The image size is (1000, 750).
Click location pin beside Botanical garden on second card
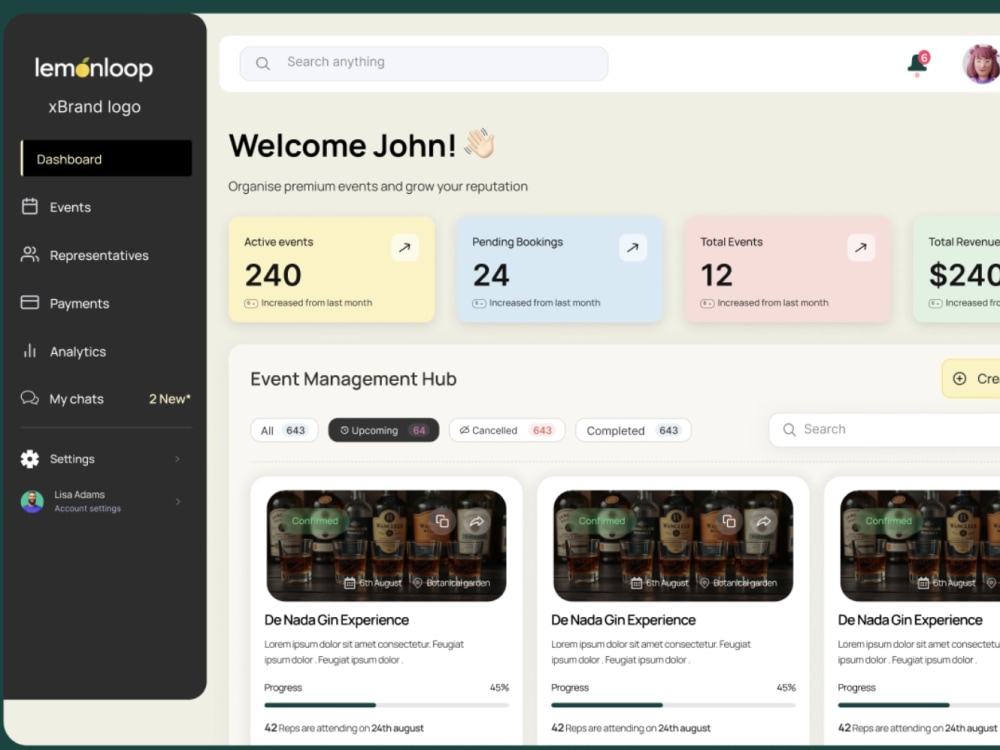tap(705, 583)
